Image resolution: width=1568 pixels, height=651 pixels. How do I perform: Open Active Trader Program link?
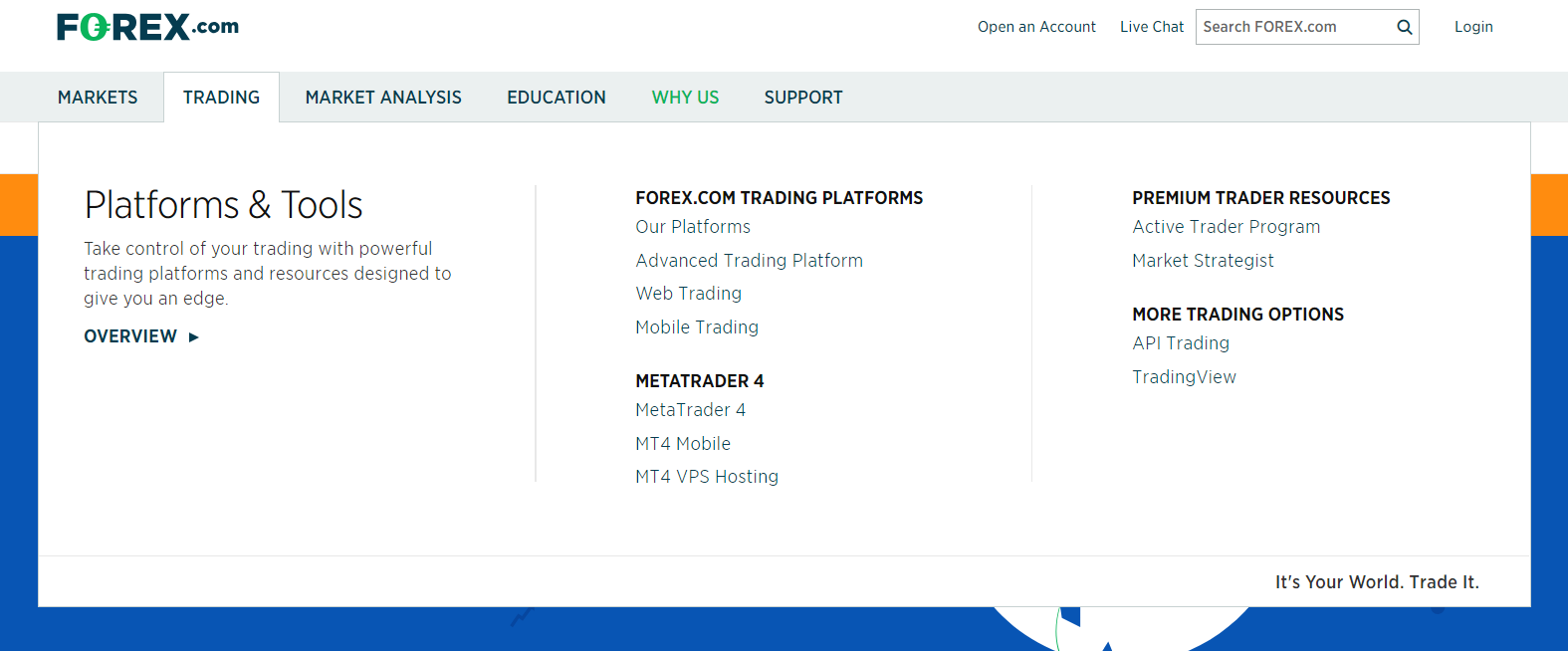pos(1227,227)
